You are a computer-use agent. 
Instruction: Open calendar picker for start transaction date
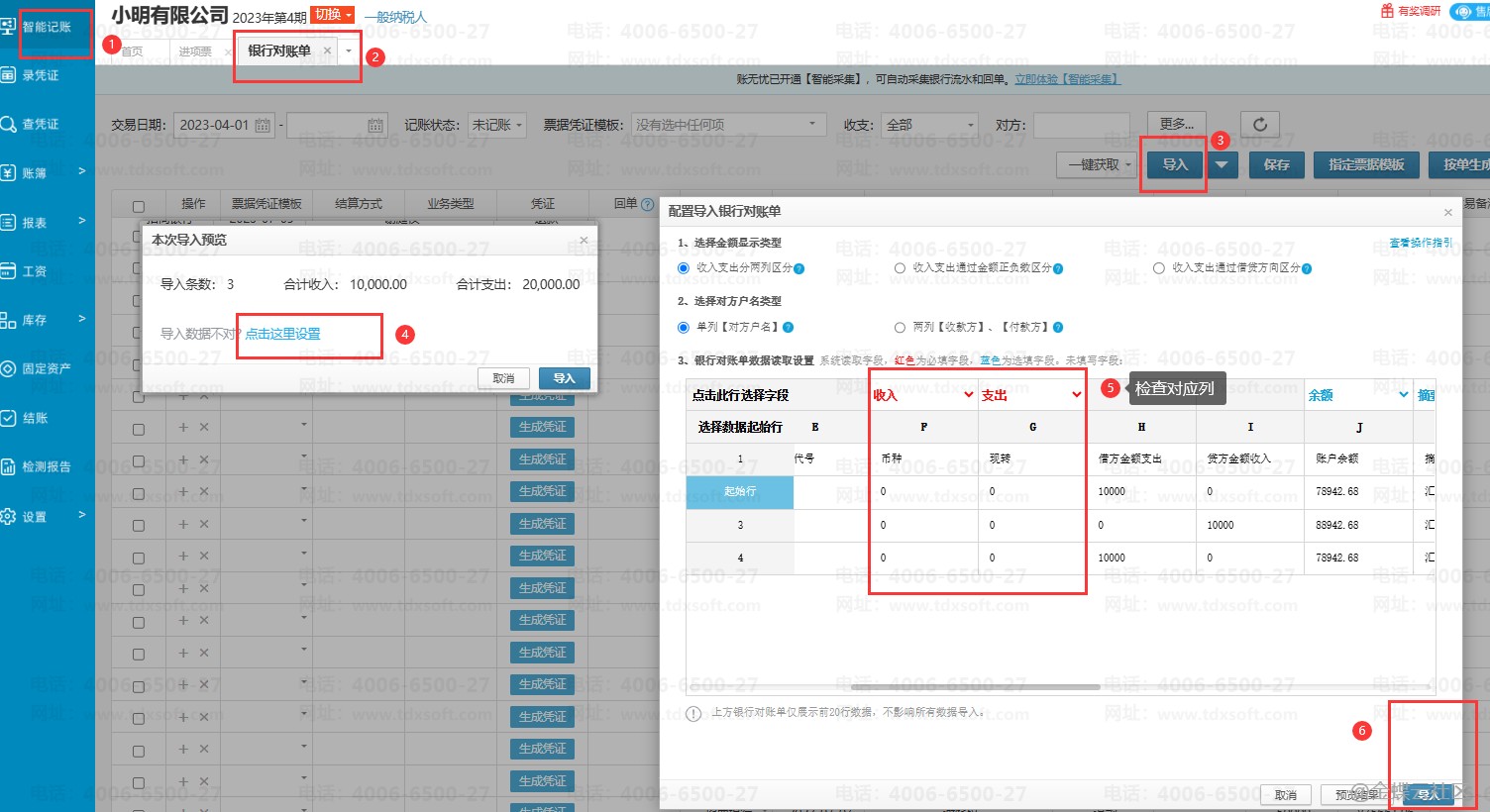coord(263,126)
